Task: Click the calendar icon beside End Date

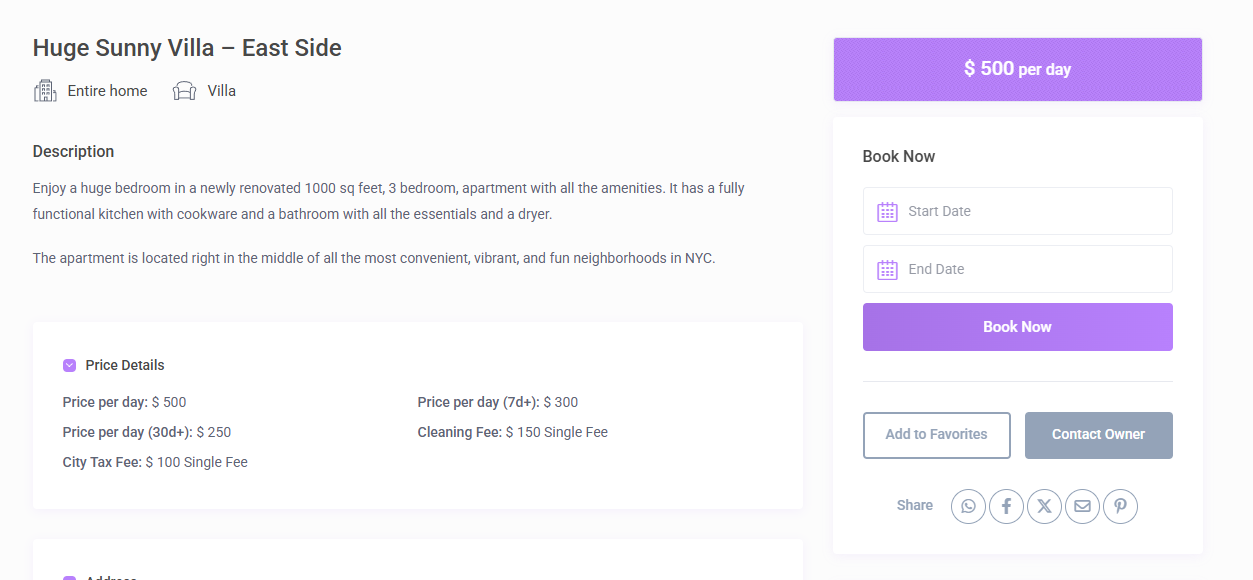Action: (887, 270)
